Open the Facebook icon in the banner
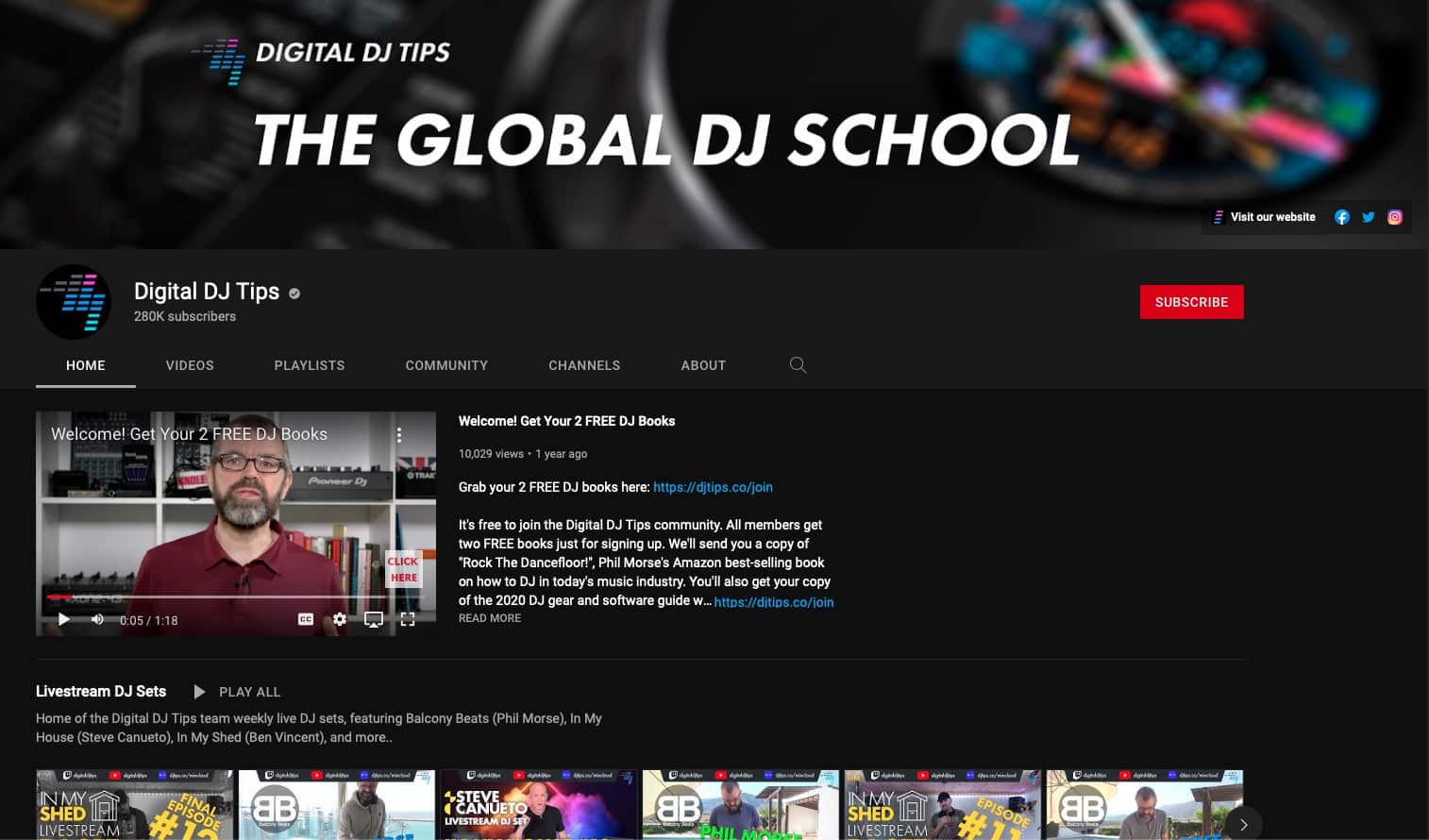Image resolution: width=1429 pixels, height=840 pixels. point(1341,216)
